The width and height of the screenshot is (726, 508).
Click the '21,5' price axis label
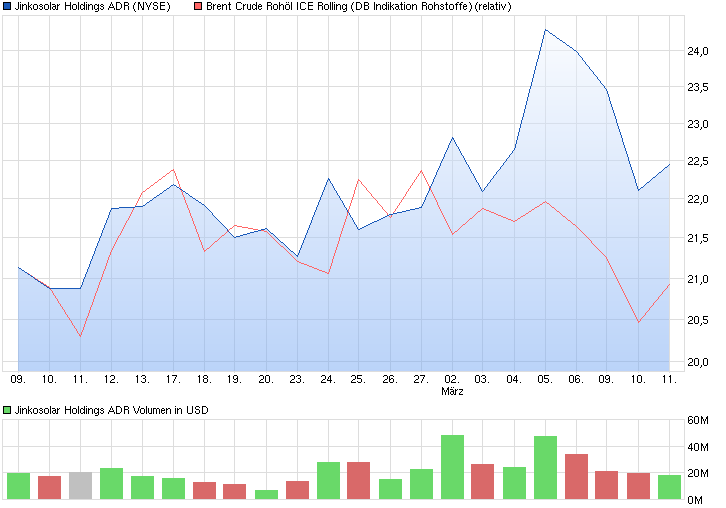click(698, 238)
